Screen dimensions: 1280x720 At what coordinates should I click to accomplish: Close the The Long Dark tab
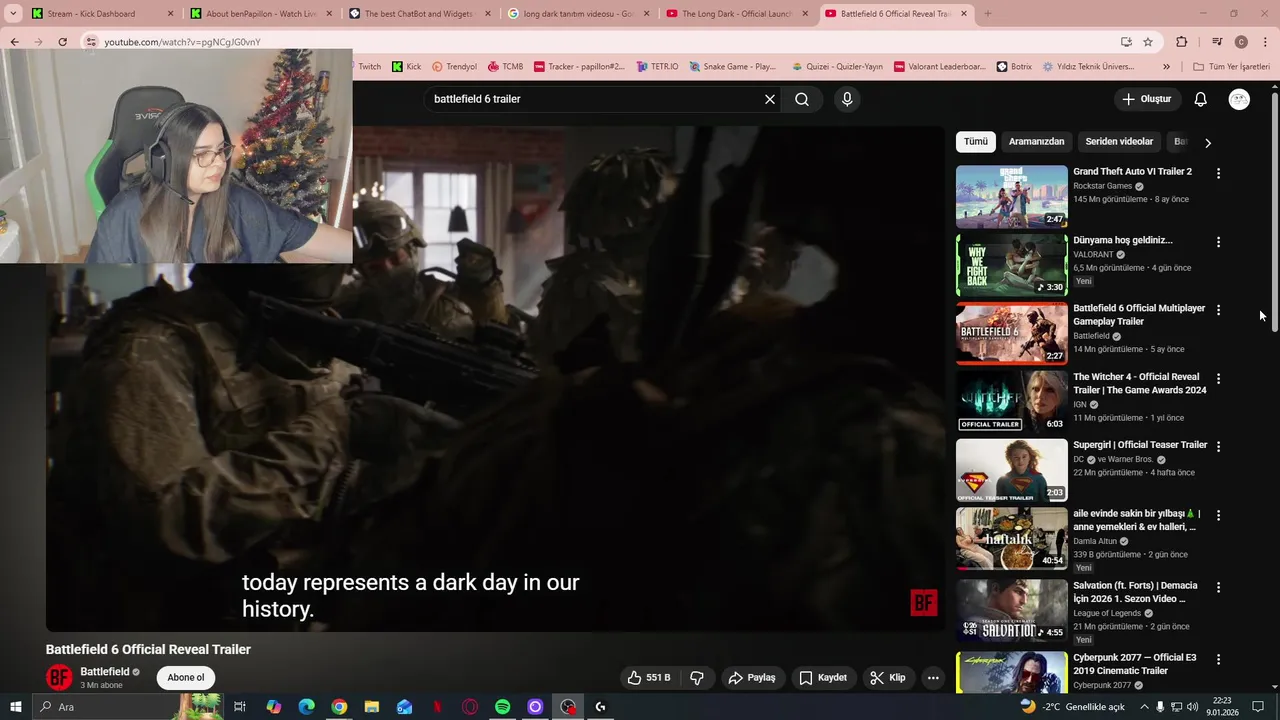coord(805,14)
